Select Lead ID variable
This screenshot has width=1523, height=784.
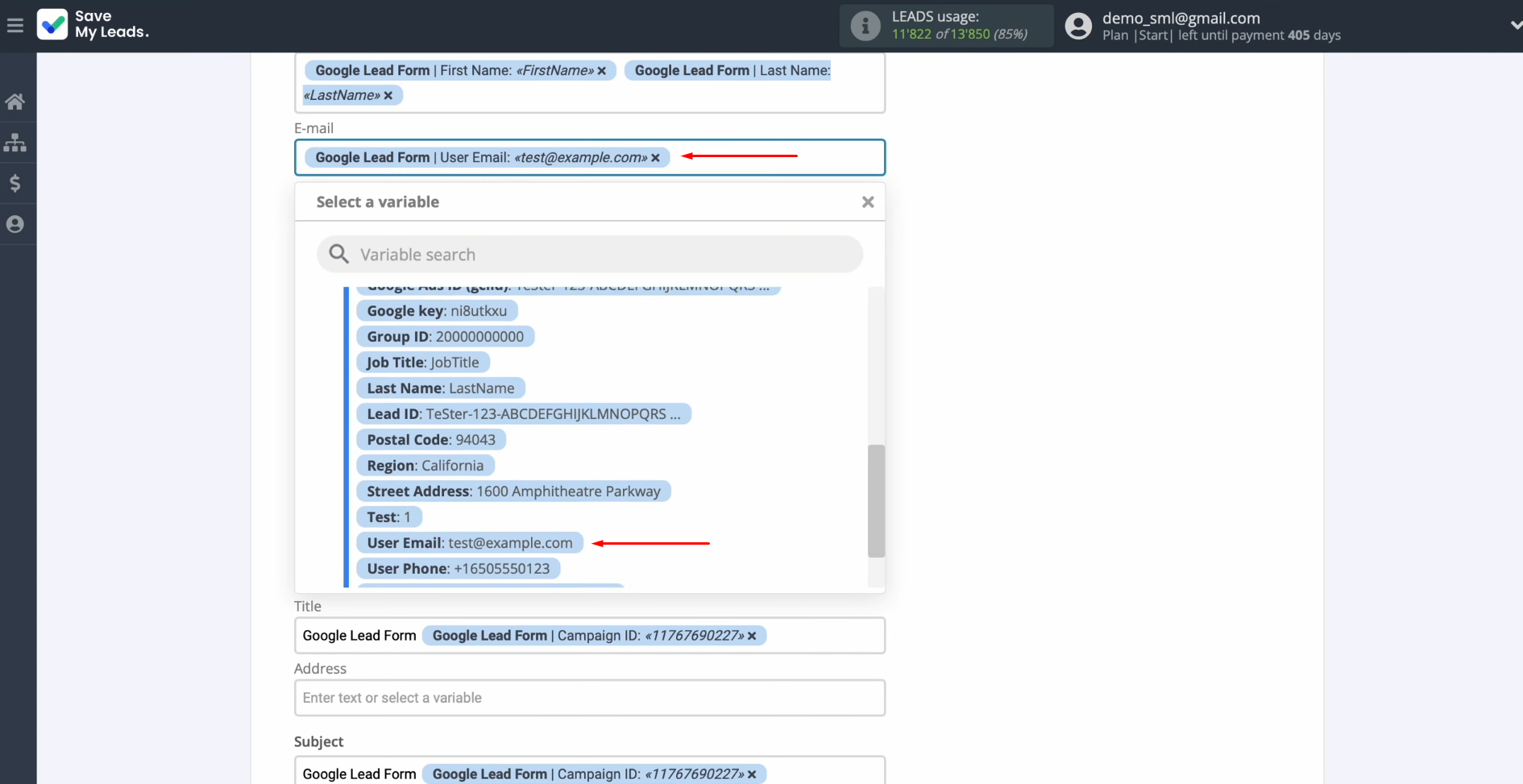click(524, 414)
